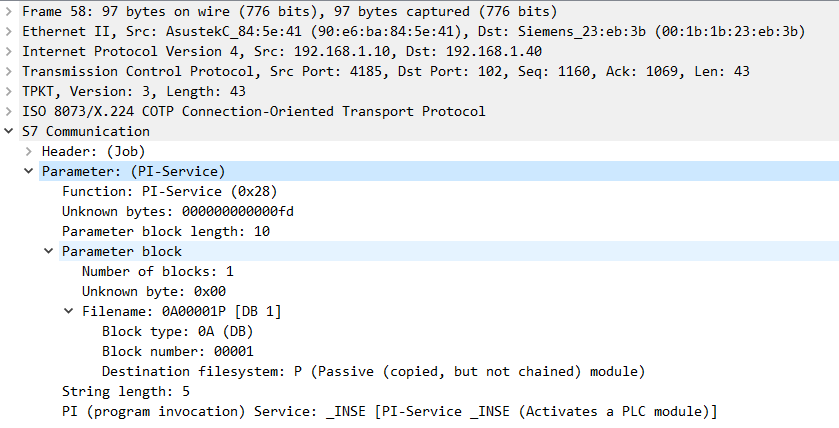Expand the Ethernet II section arrow
The width and height of the screenshot is (839, 428).
pos(9,31)
